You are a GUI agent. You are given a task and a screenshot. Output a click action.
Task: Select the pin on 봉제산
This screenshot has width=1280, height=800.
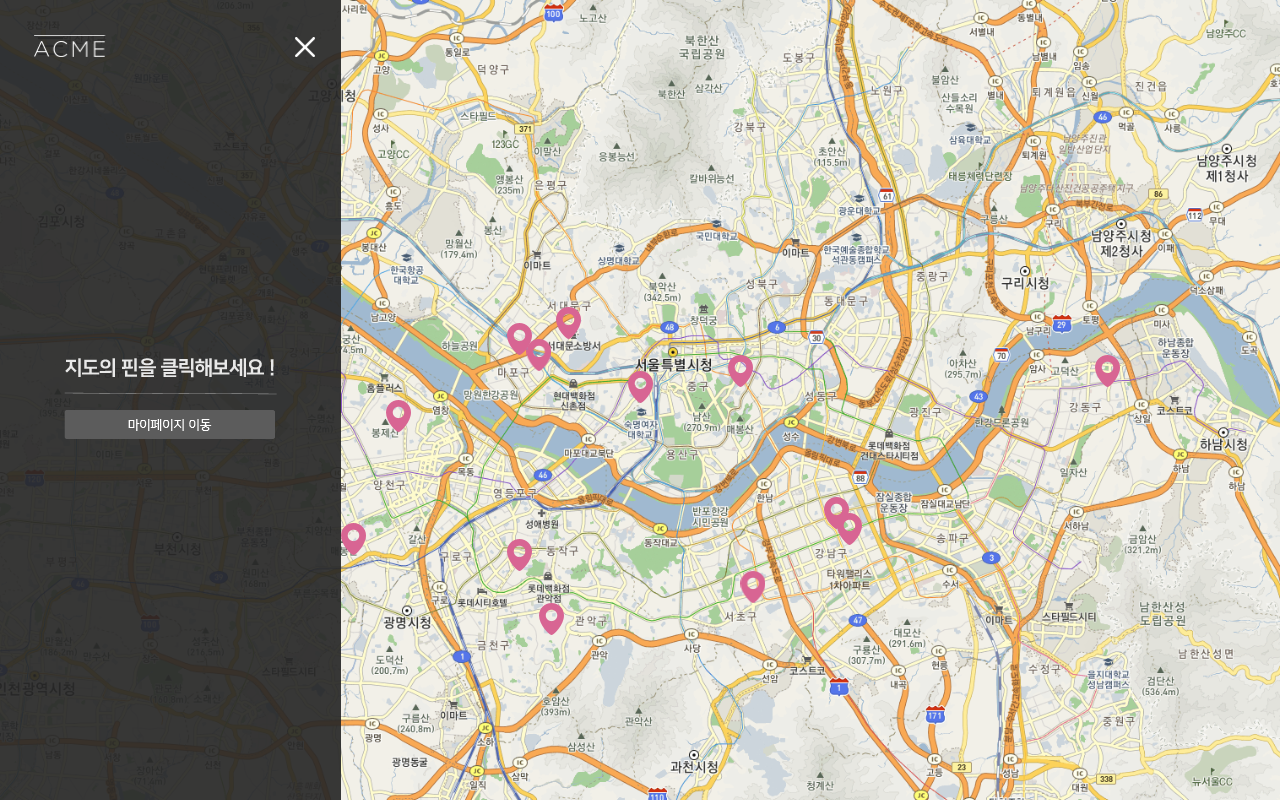[398, 416]
